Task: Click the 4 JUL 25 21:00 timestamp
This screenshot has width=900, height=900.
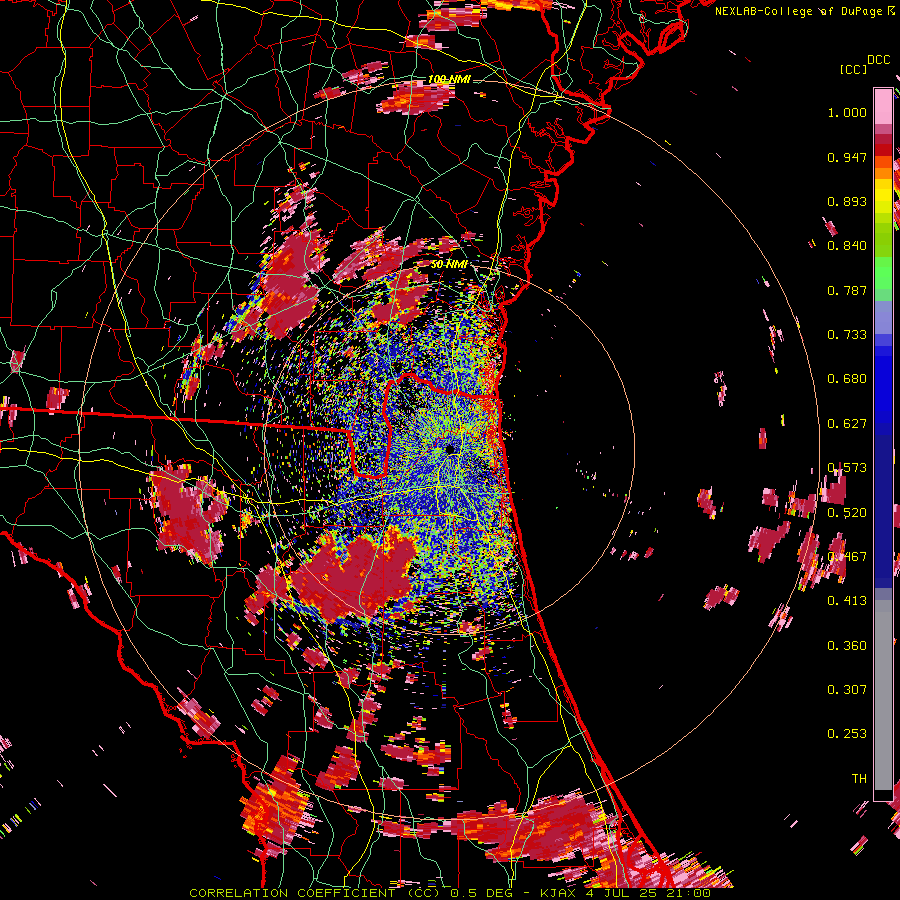Action: click(649, 893)
